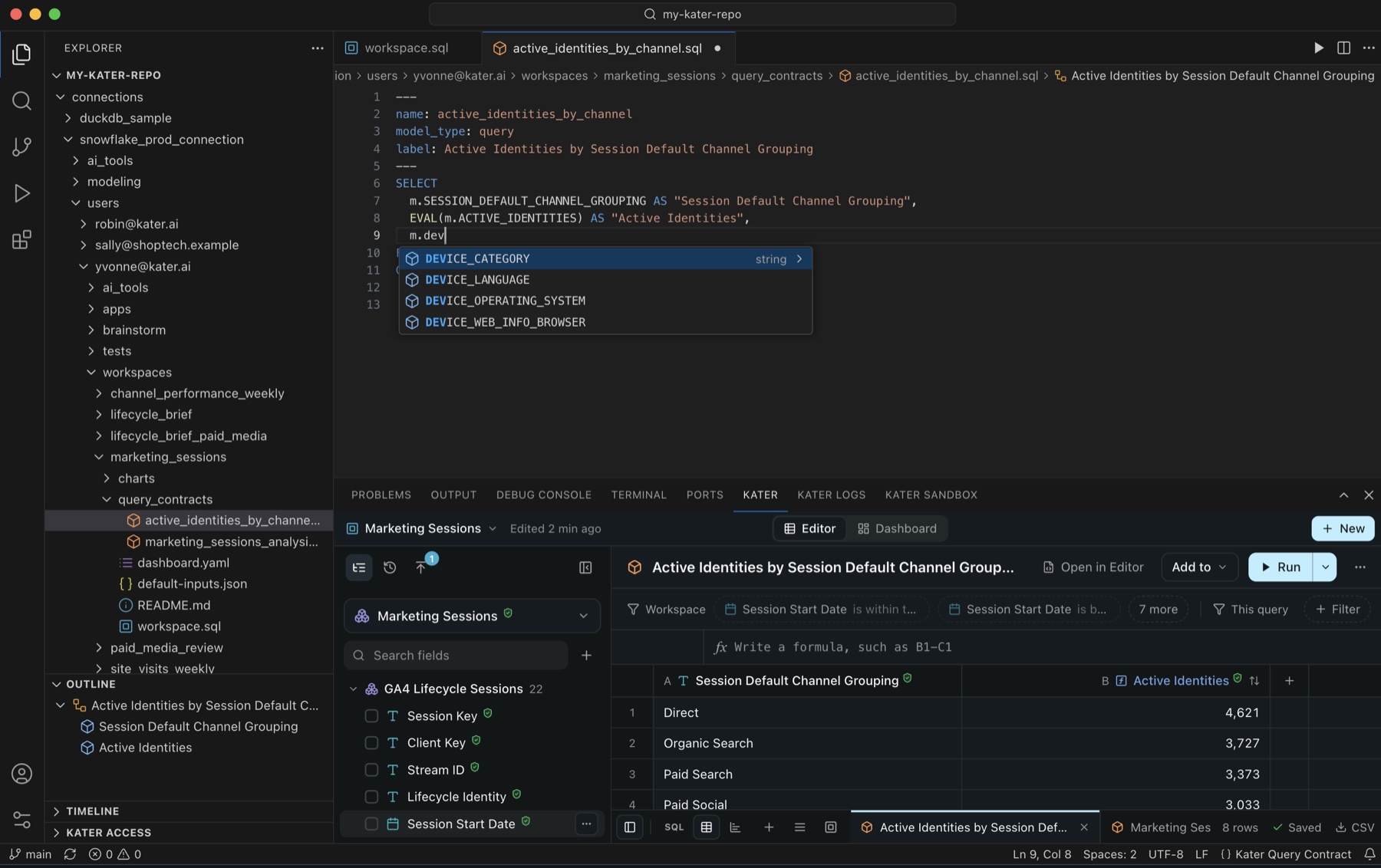
Task: Click the Filter button
Action: (x=1337, y=610)
